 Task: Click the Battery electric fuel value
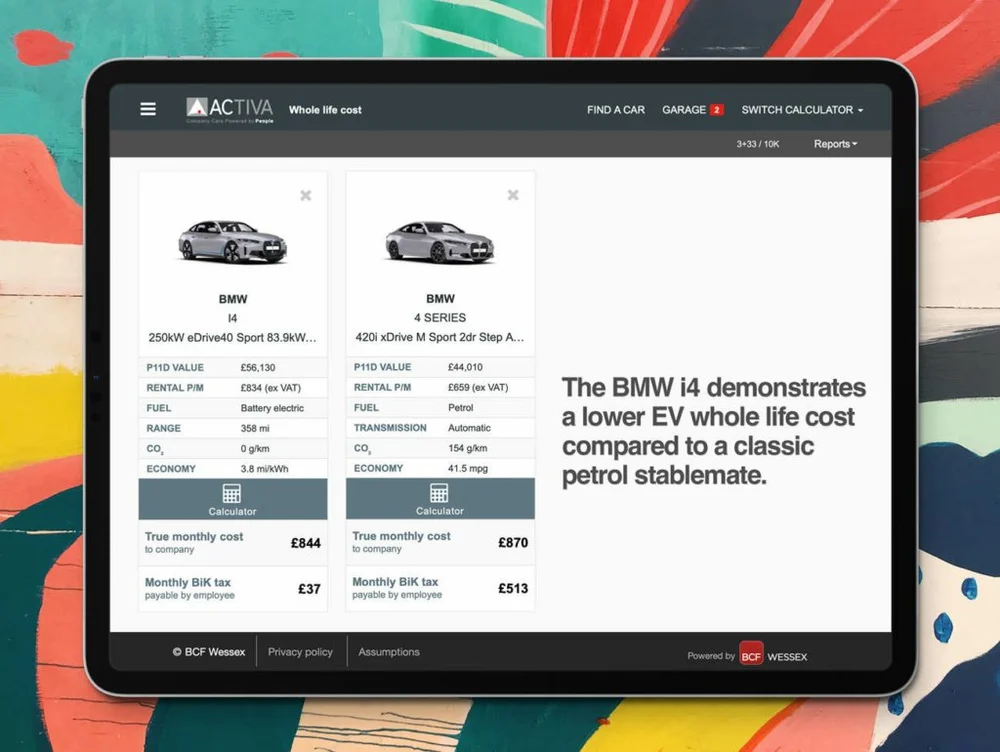tap(272, 408)
